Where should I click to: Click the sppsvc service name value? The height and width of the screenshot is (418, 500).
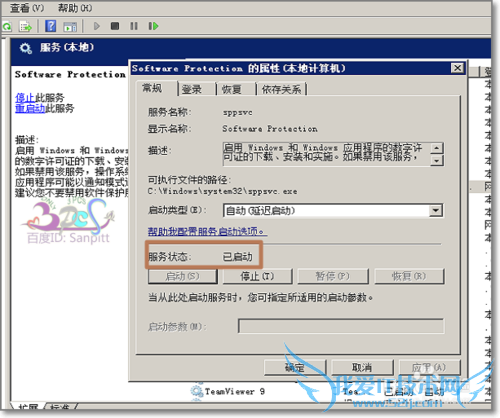(238, 113)
